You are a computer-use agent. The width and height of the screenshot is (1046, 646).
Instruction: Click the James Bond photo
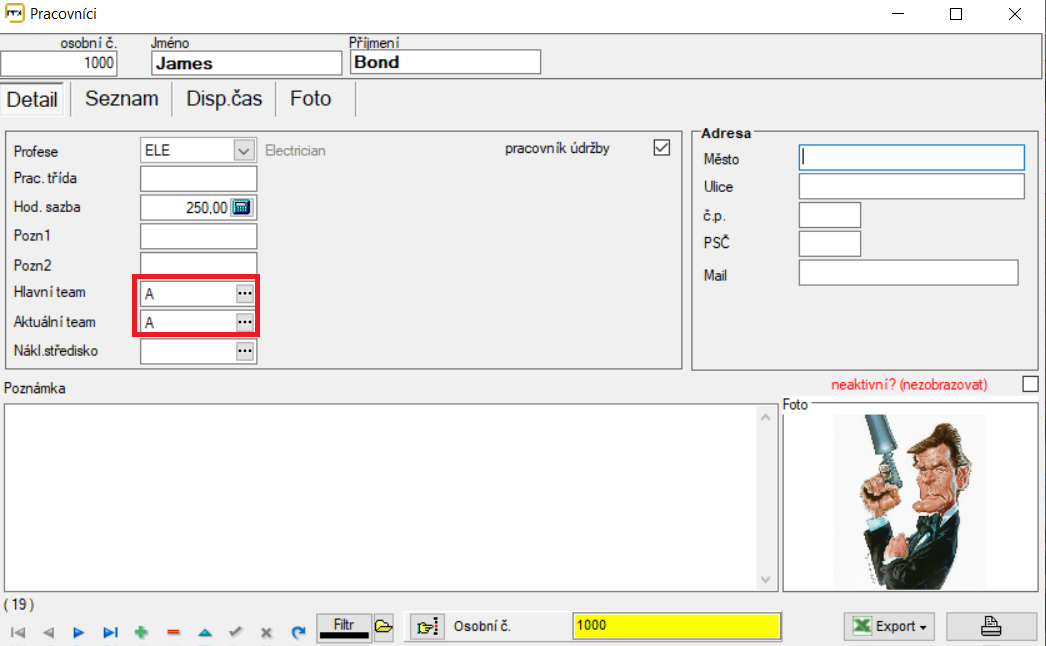pos(910,501)
